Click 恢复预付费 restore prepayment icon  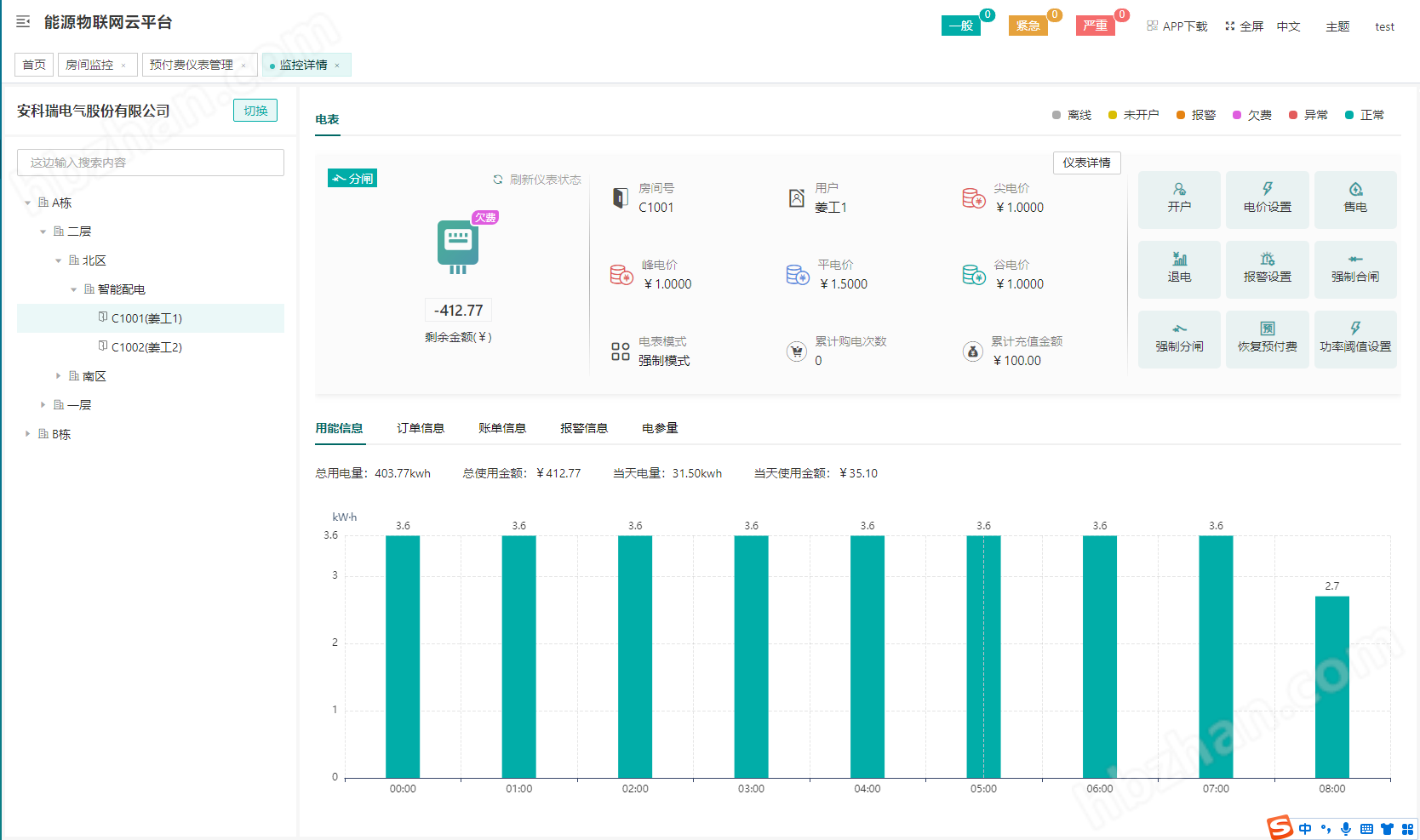coord(1268,339)
